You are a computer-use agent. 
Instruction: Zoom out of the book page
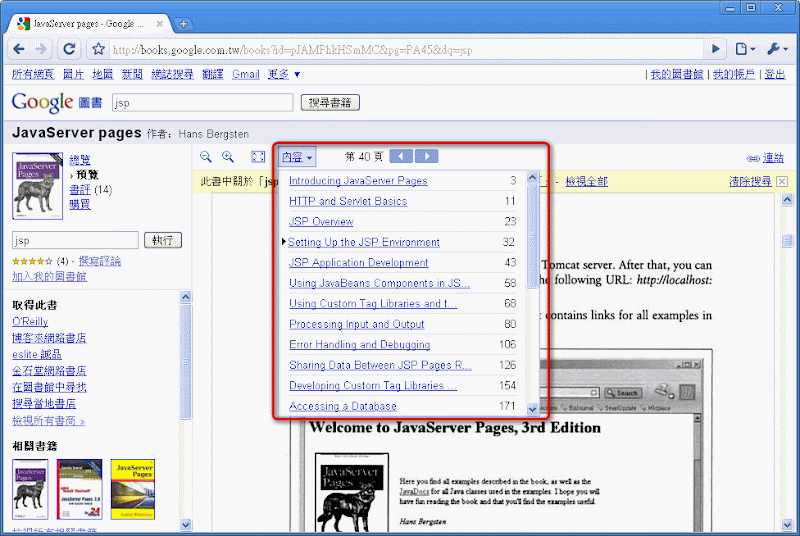[206, 157]
